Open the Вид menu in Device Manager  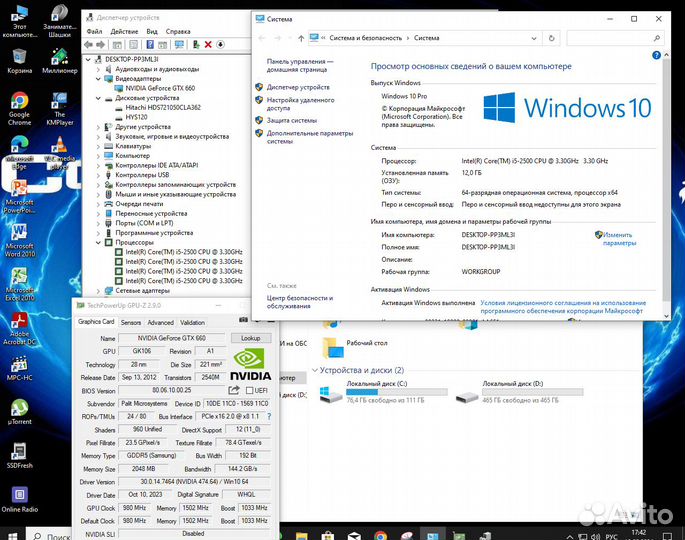[152, 31]
